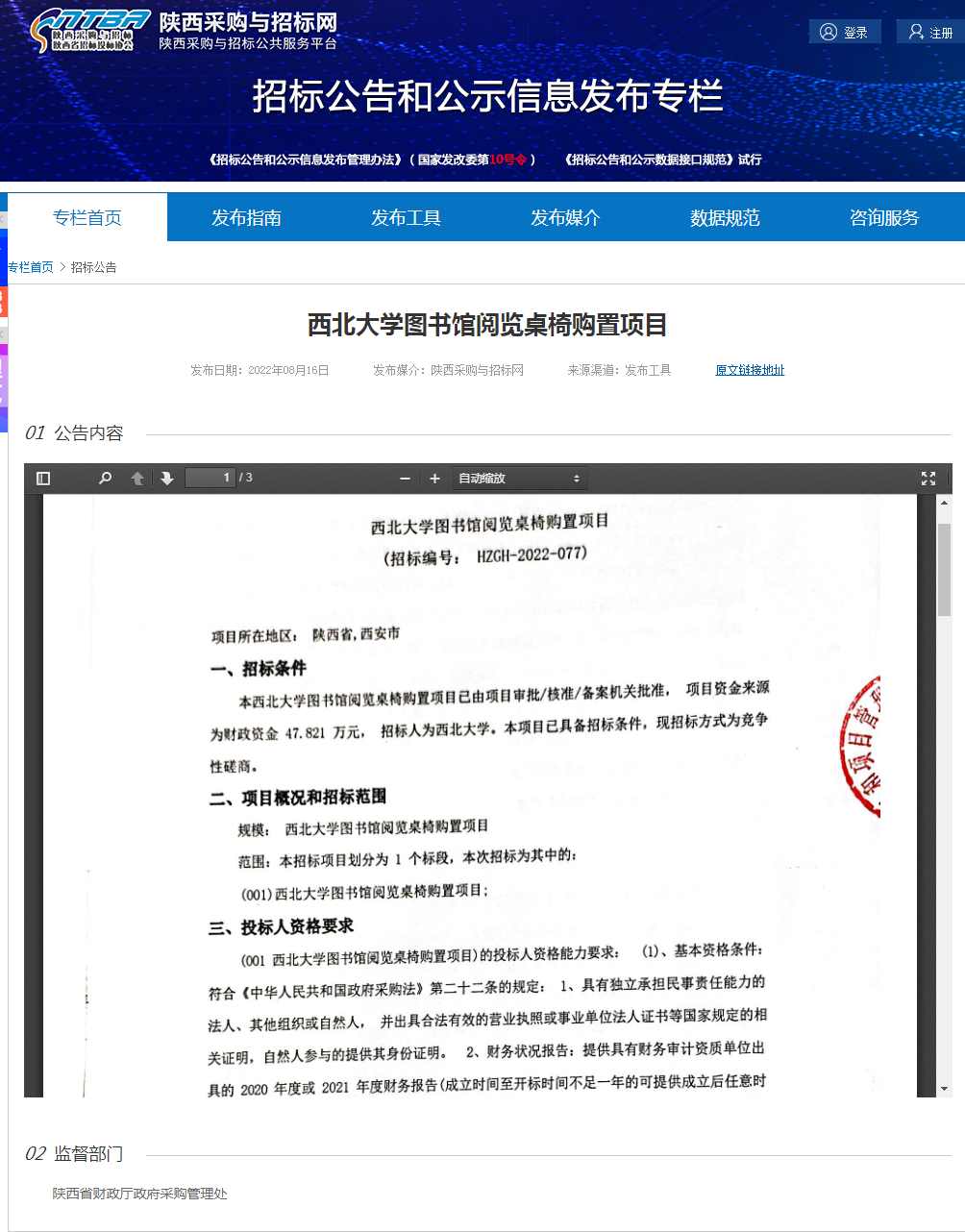Click the 陕西采购与招标网 site logo

[x=91, y=31]
